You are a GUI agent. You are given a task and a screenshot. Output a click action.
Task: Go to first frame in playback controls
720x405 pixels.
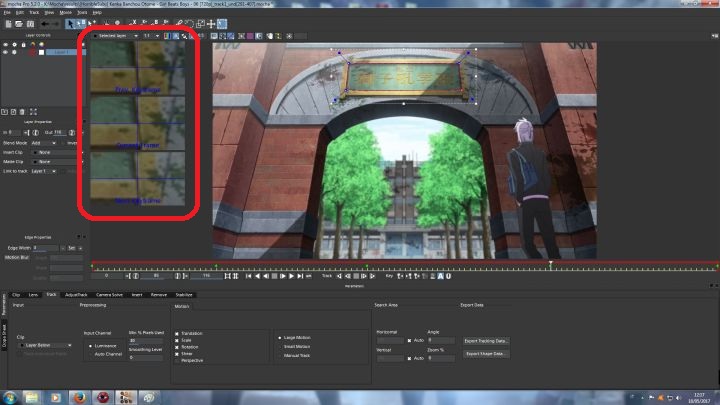(248, 276)
